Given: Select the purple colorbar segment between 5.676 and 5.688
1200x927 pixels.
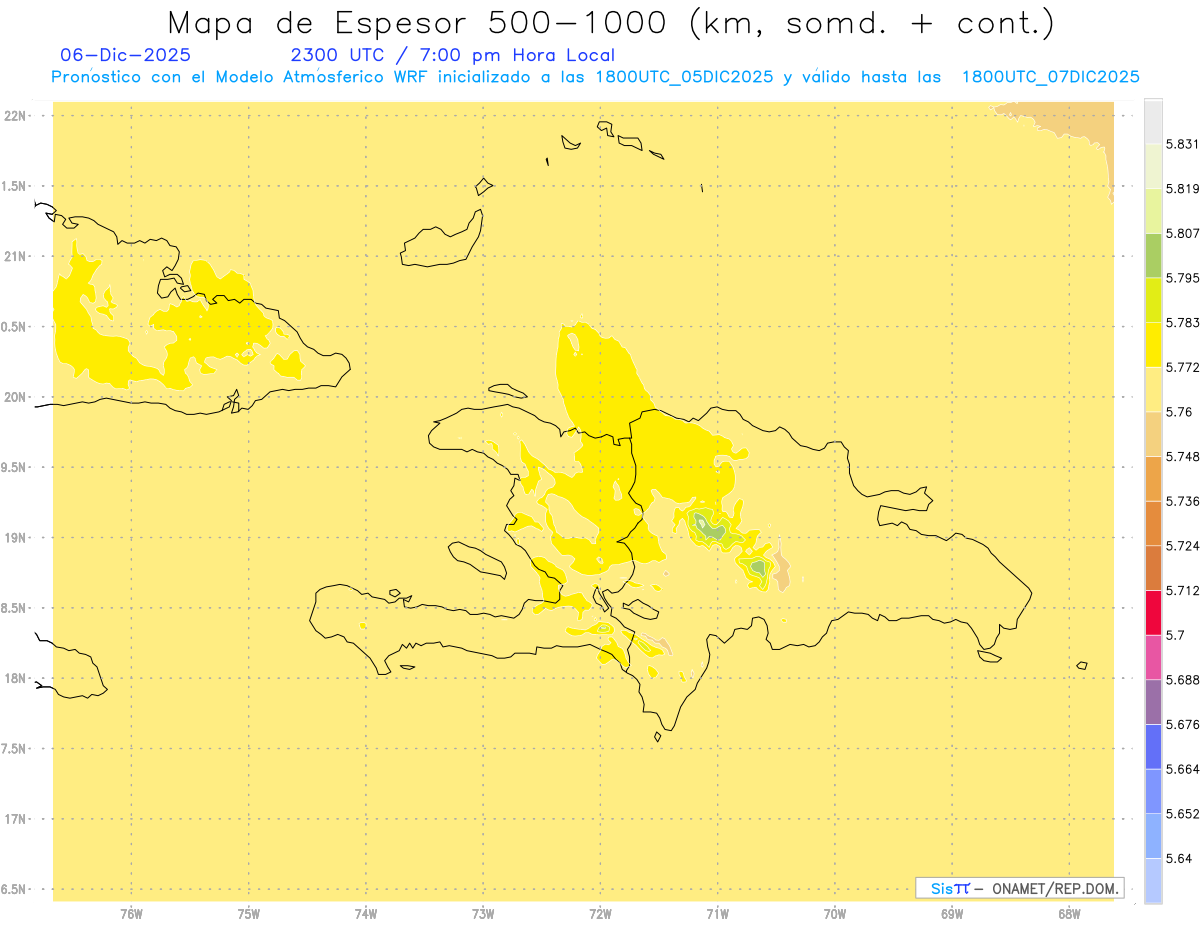Looking at the screenshot, I should (1153, 701).
